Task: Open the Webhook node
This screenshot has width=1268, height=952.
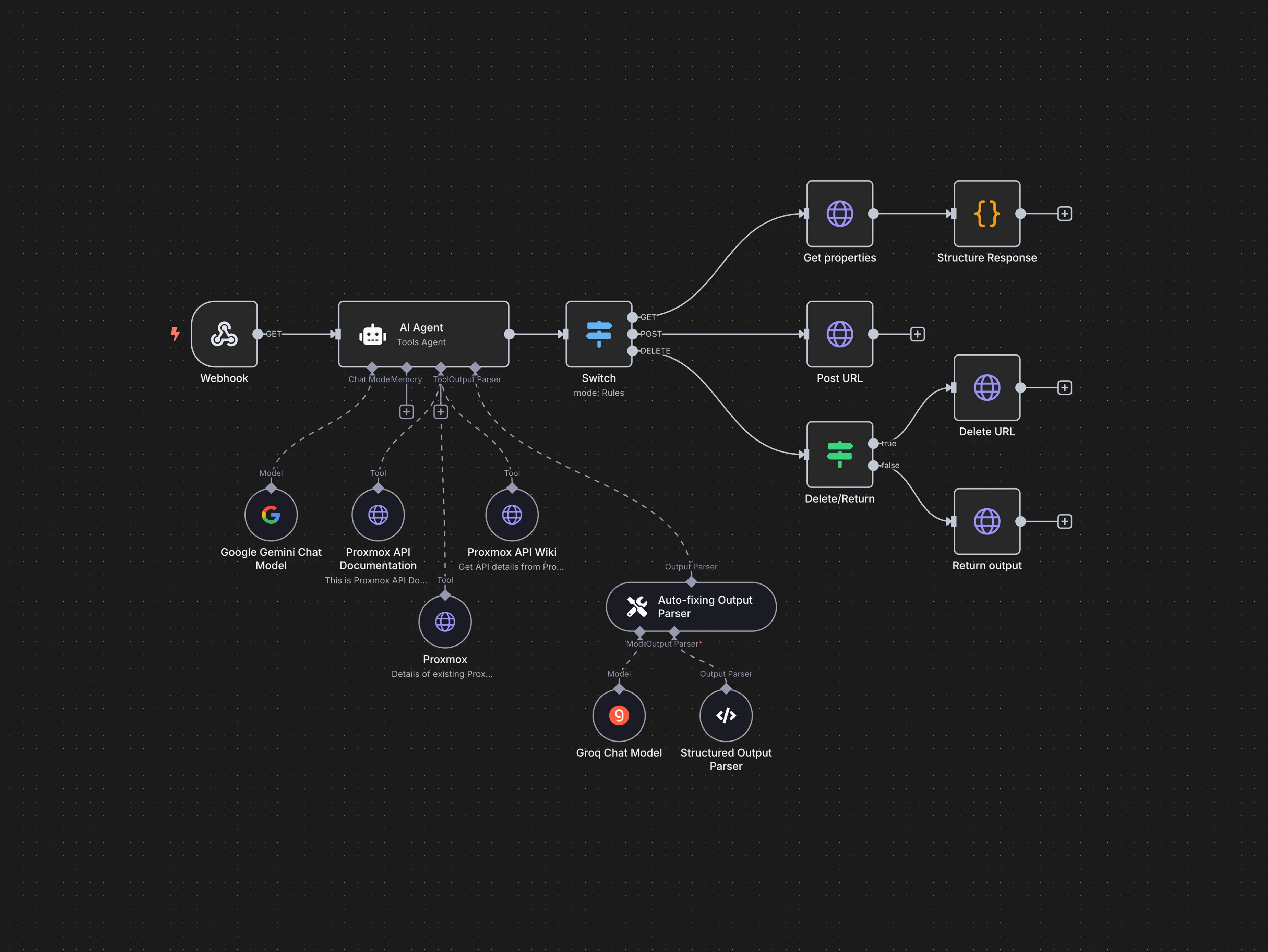Action: click(x=224, y=334)
